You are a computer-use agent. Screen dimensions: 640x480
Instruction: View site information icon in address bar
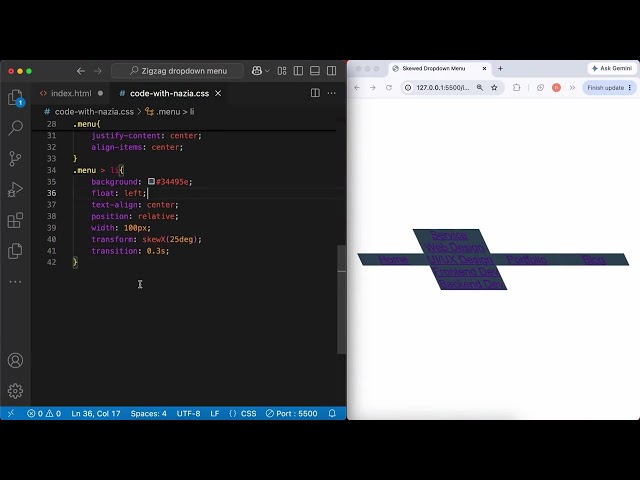(408, 88)
